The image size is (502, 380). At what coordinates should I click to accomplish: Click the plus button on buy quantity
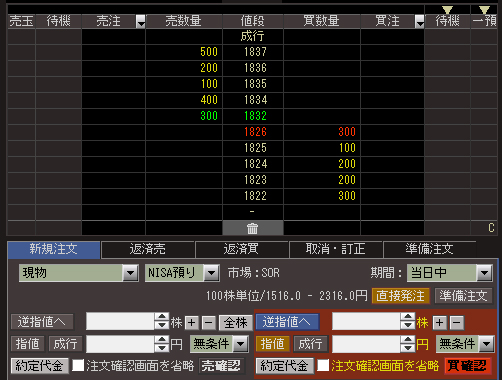click(439, 323)
